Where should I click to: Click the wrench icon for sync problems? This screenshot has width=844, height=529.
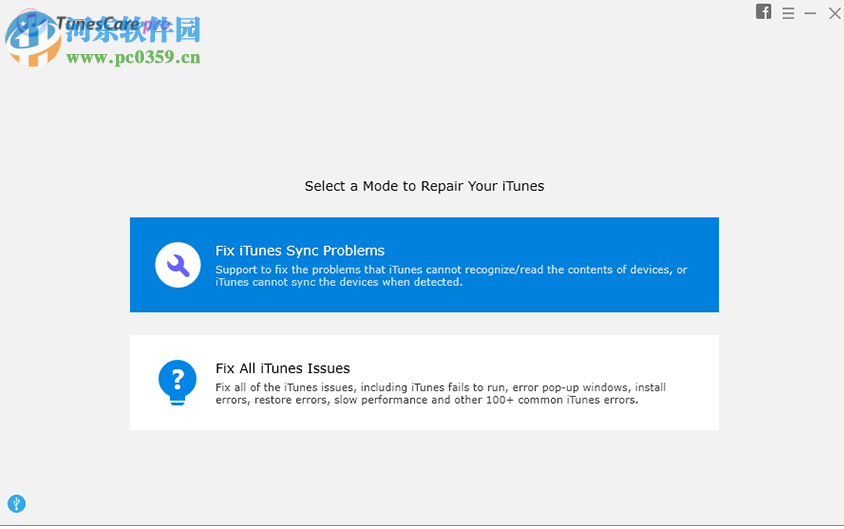pyautogui.click(x=178, y=265)
